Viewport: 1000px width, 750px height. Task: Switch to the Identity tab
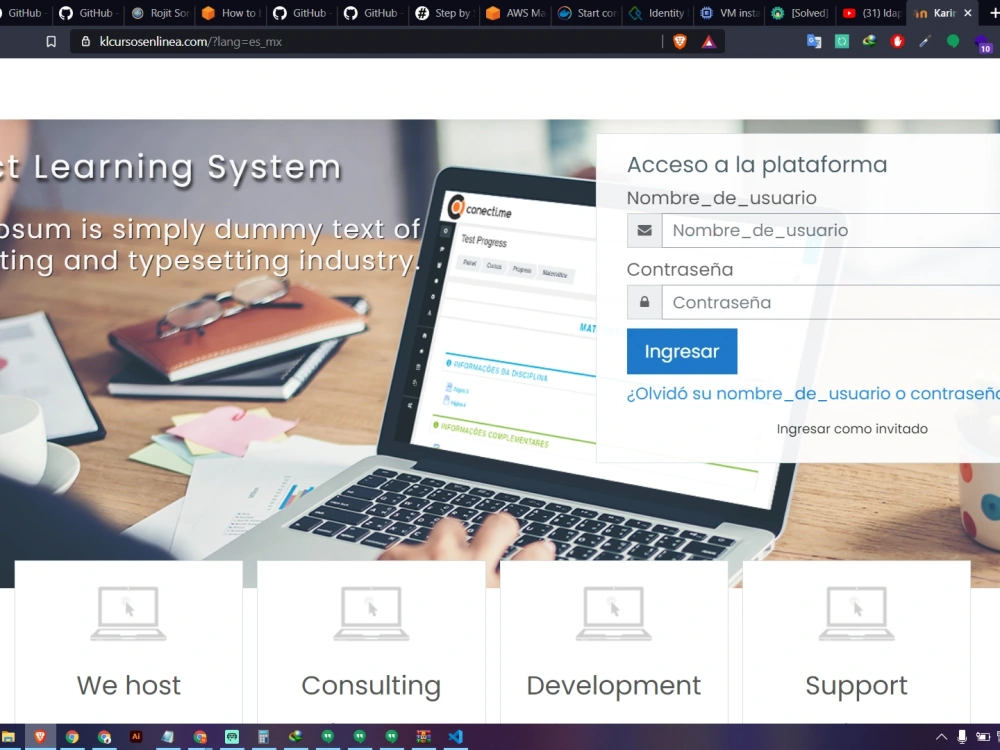click(x=659, y=13)
